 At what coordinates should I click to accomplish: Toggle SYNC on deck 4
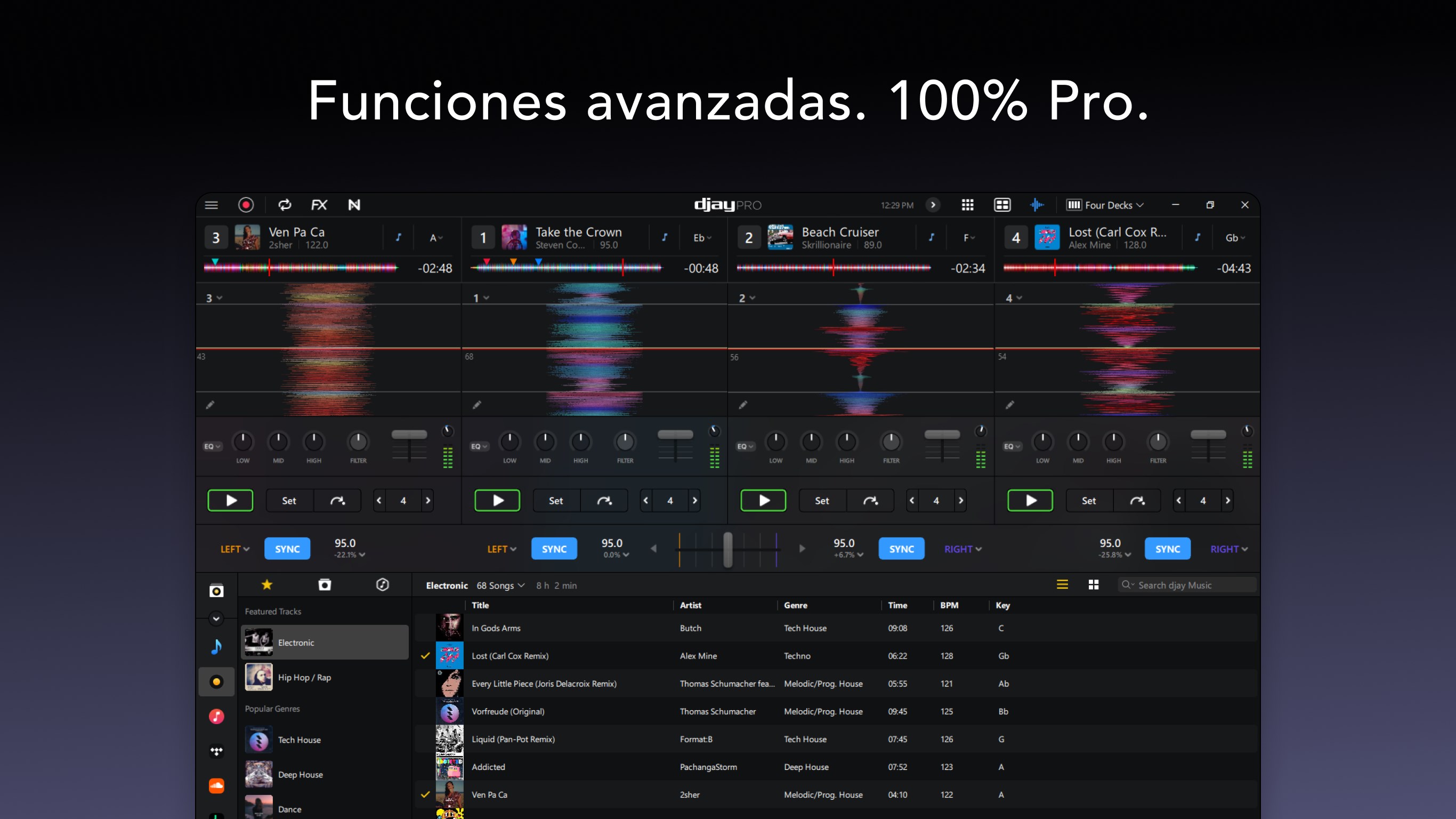(x=1168, y=549)
